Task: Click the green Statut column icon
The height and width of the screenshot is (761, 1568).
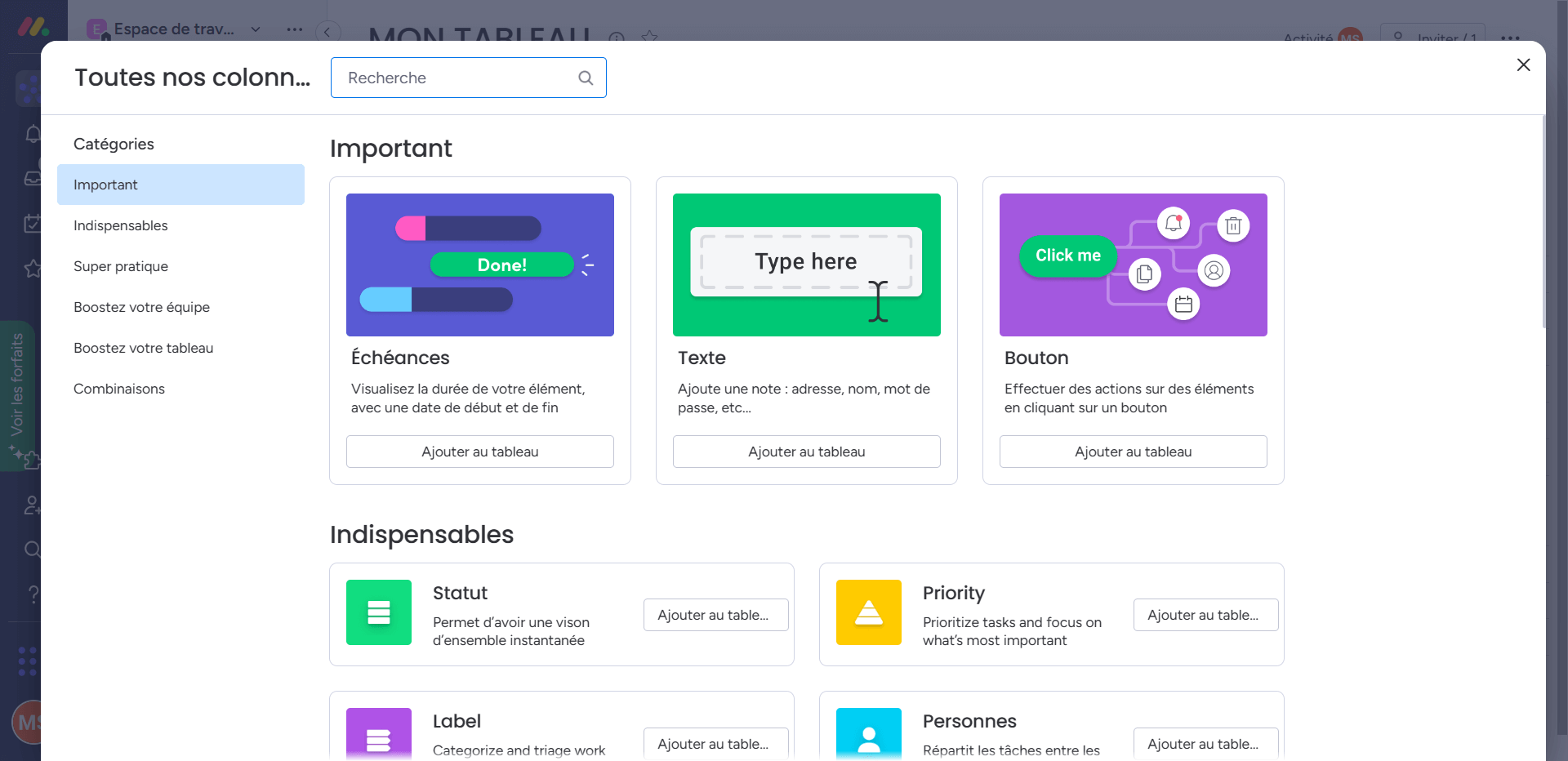Action: point(378,612)
